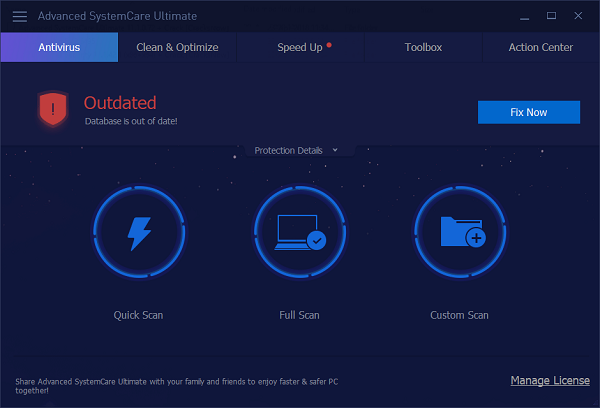This screenshot has width=600, height=408.
Task: Click the Custom Scan text label
Action: coord(460,315)
